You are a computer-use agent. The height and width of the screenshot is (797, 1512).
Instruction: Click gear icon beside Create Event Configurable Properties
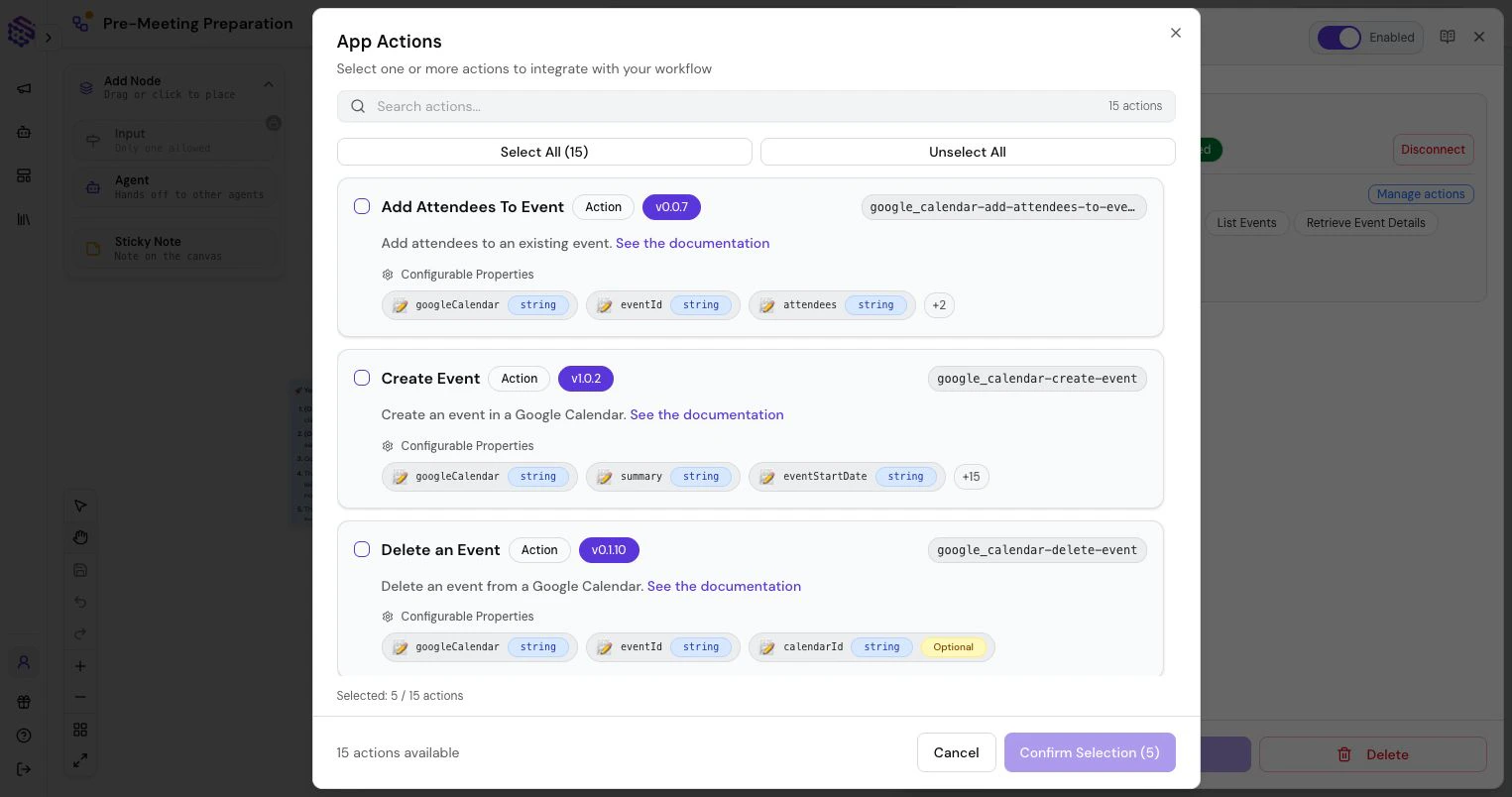point(388,446)
